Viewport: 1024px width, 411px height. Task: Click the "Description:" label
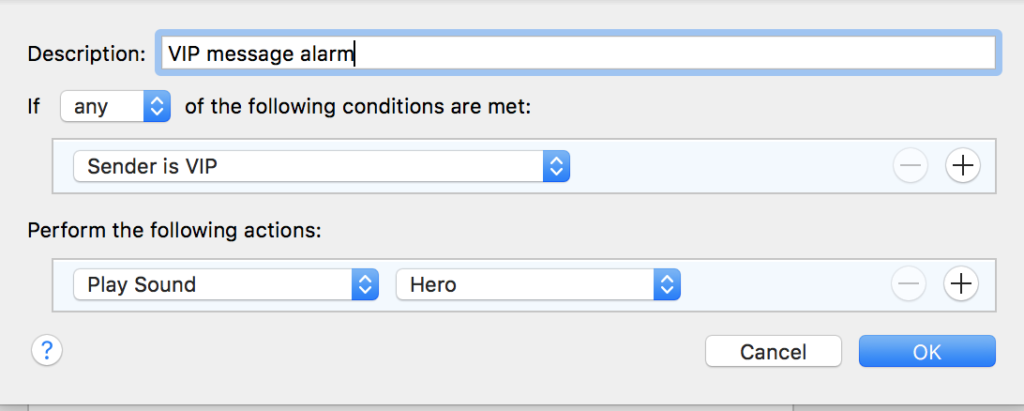(x=86, y=54)
